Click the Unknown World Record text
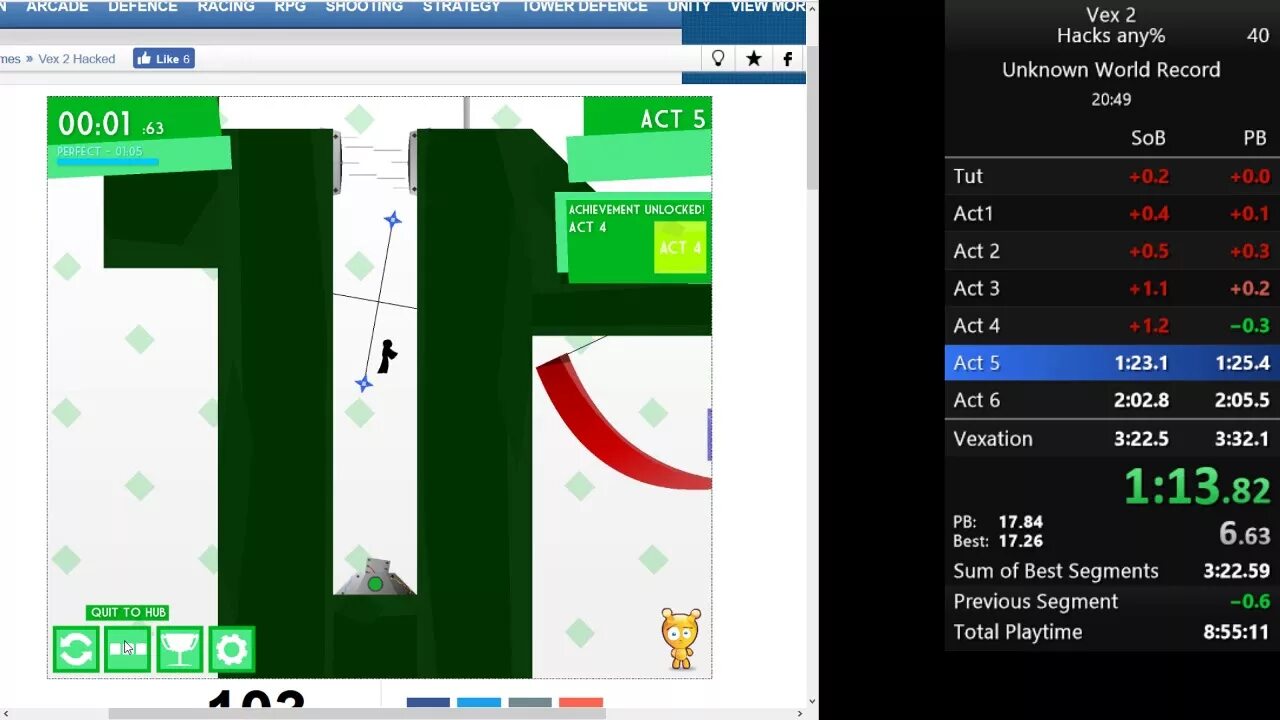This screenshot has width=1280, height=720. pos(1111,70)
